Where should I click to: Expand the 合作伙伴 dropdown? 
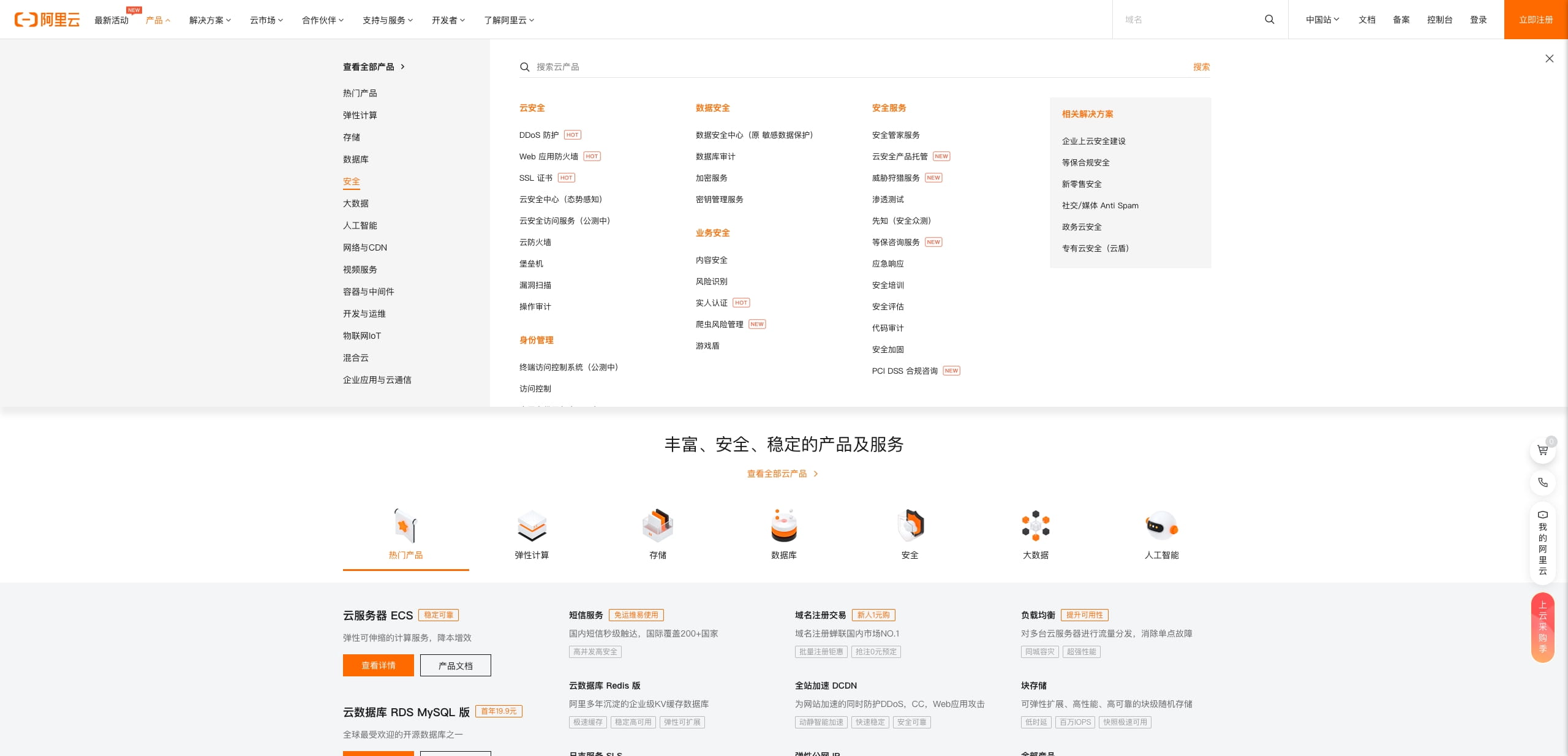[323, 20]
